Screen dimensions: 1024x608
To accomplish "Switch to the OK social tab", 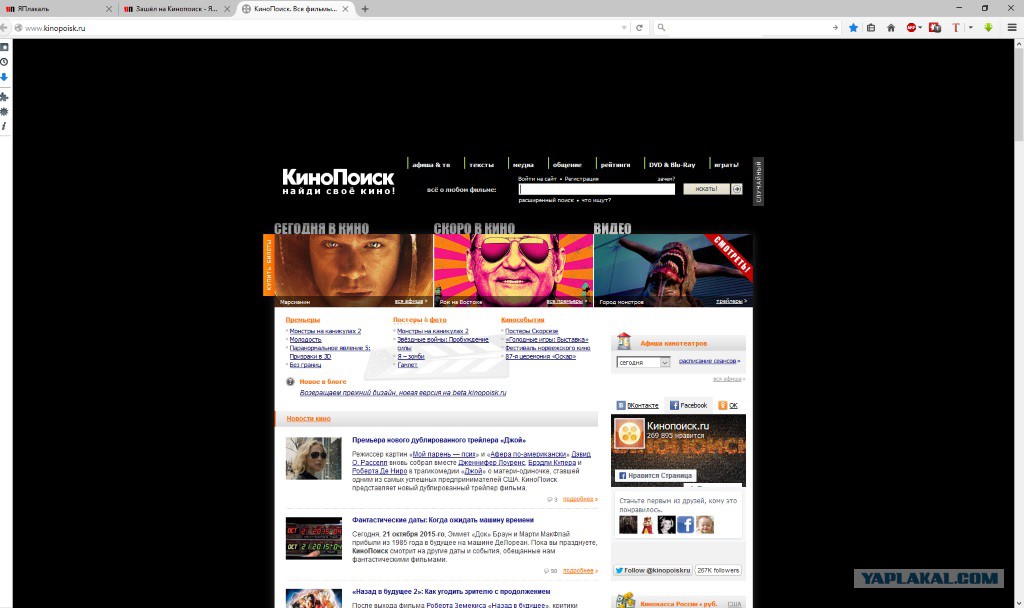I will pos(728,405).
